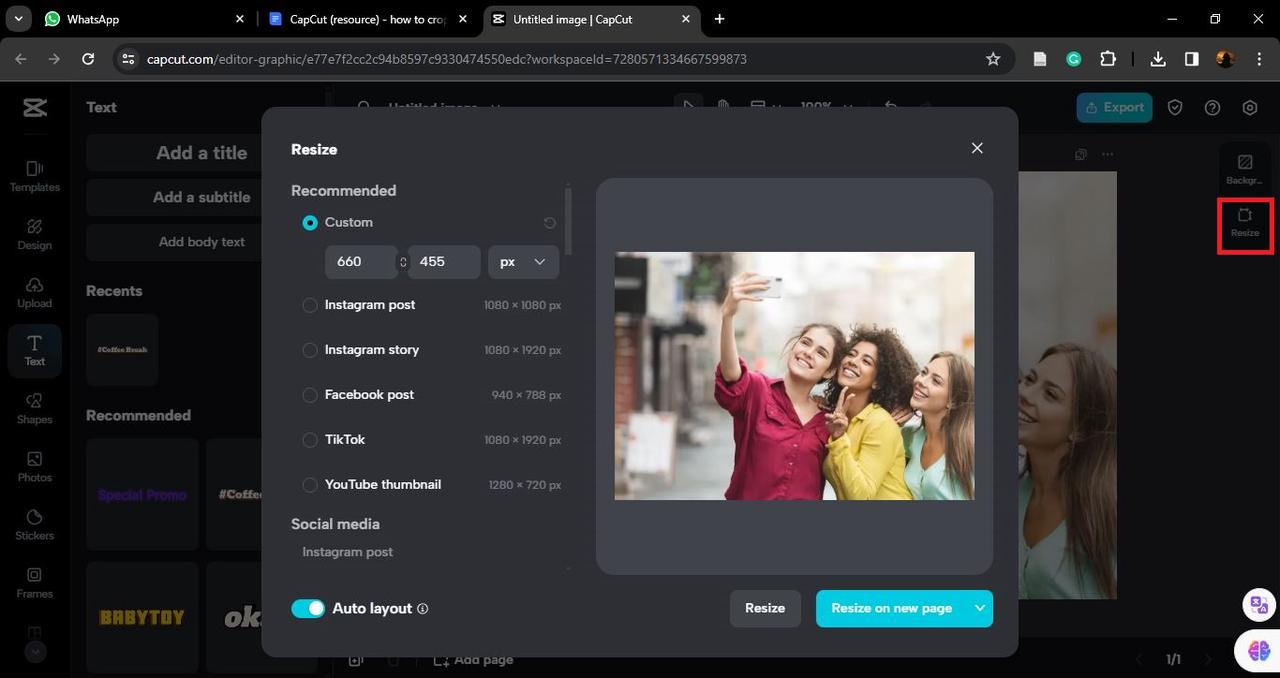Click the Auto layout info icon
This screenshot has height=678, width=1280.
click(x=422, y=608)
